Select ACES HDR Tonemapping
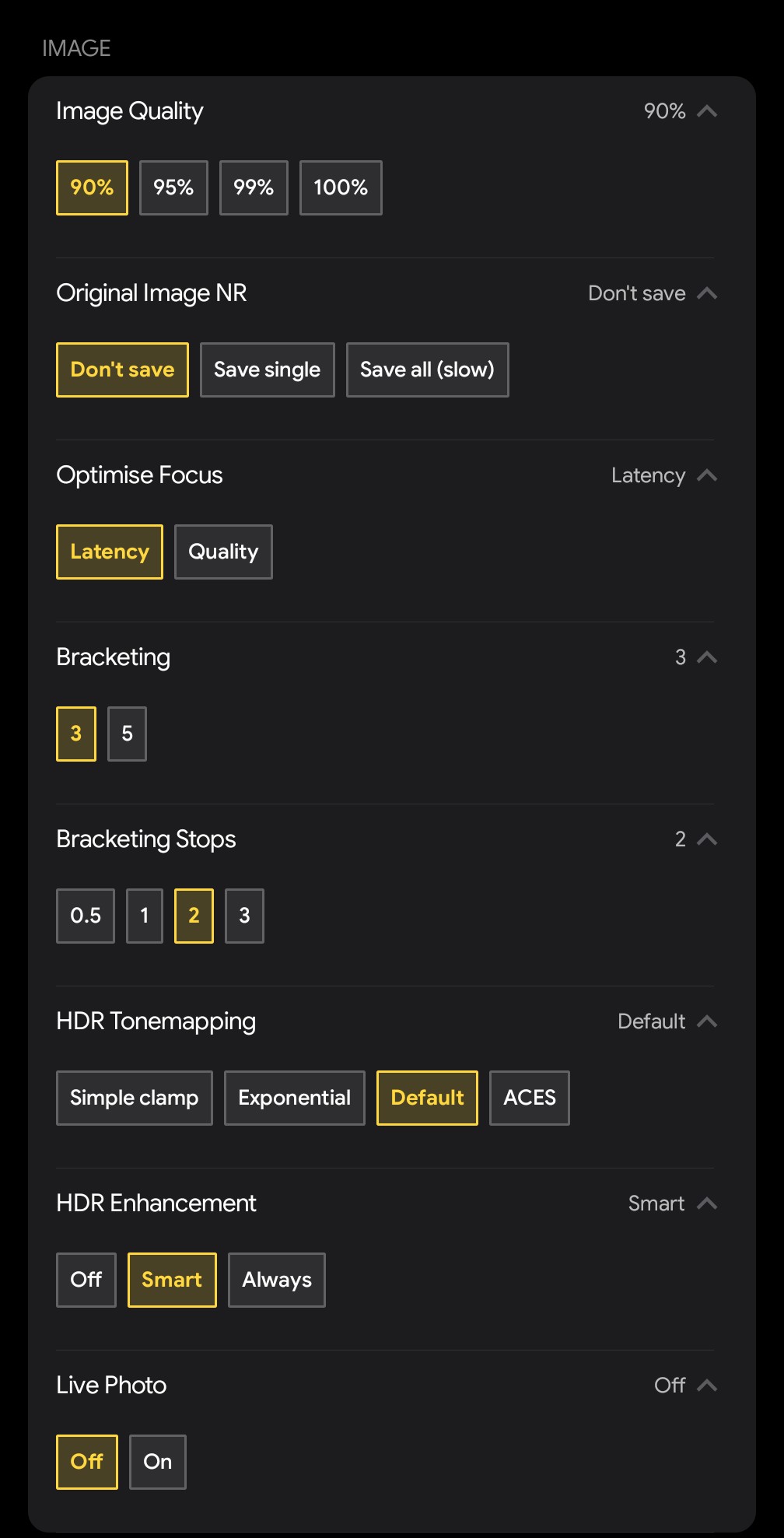Image resolution: width=784 pixels, height=1538 pixels. point(529,1098)
